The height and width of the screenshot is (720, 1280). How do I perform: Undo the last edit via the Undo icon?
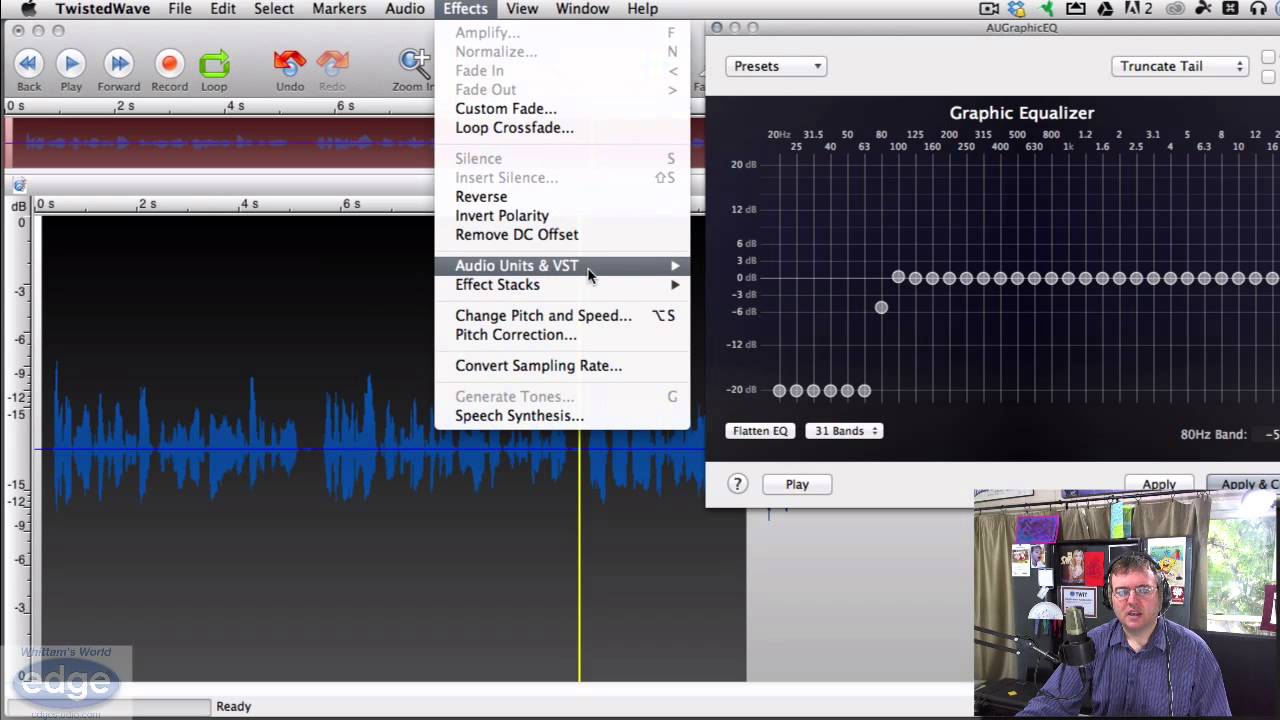click(290, 64)
